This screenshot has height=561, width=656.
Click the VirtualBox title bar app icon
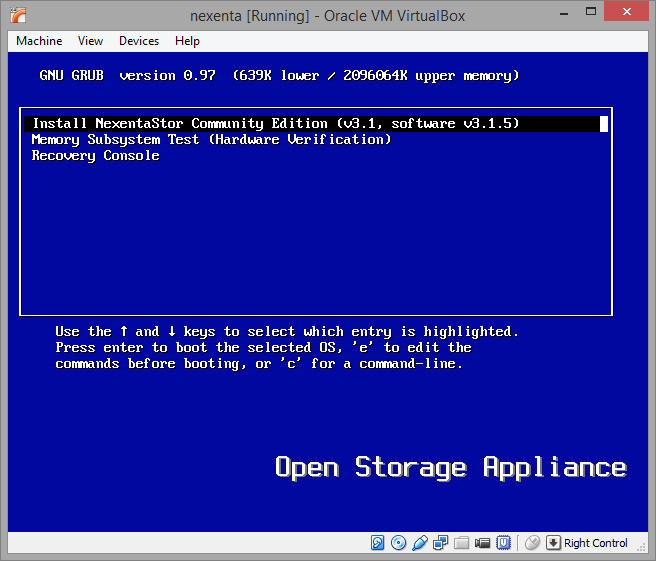[18, 15]
